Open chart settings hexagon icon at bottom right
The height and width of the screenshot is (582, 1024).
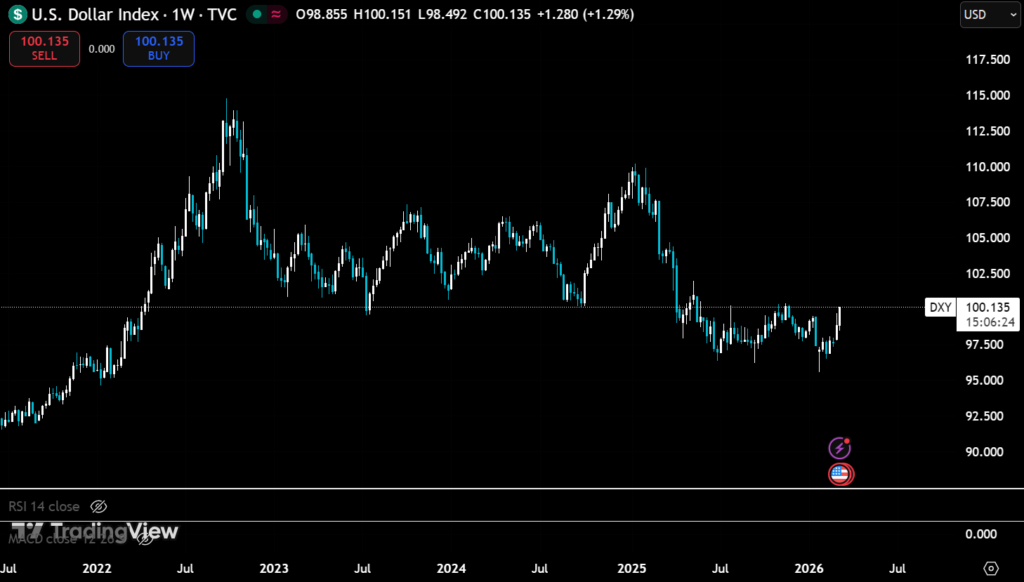991,567
